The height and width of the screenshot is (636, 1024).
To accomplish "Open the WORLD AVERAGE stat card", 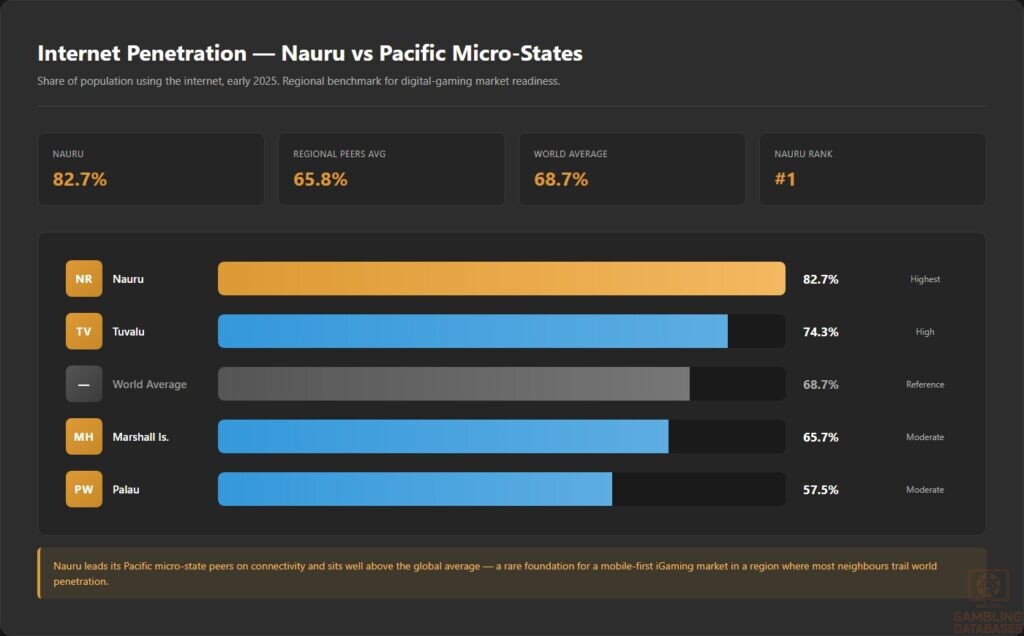I will click(x=632, y=169).
